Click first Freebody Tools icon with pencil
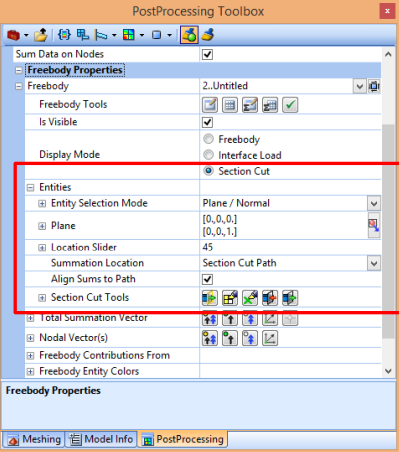 tap(210, 105)
